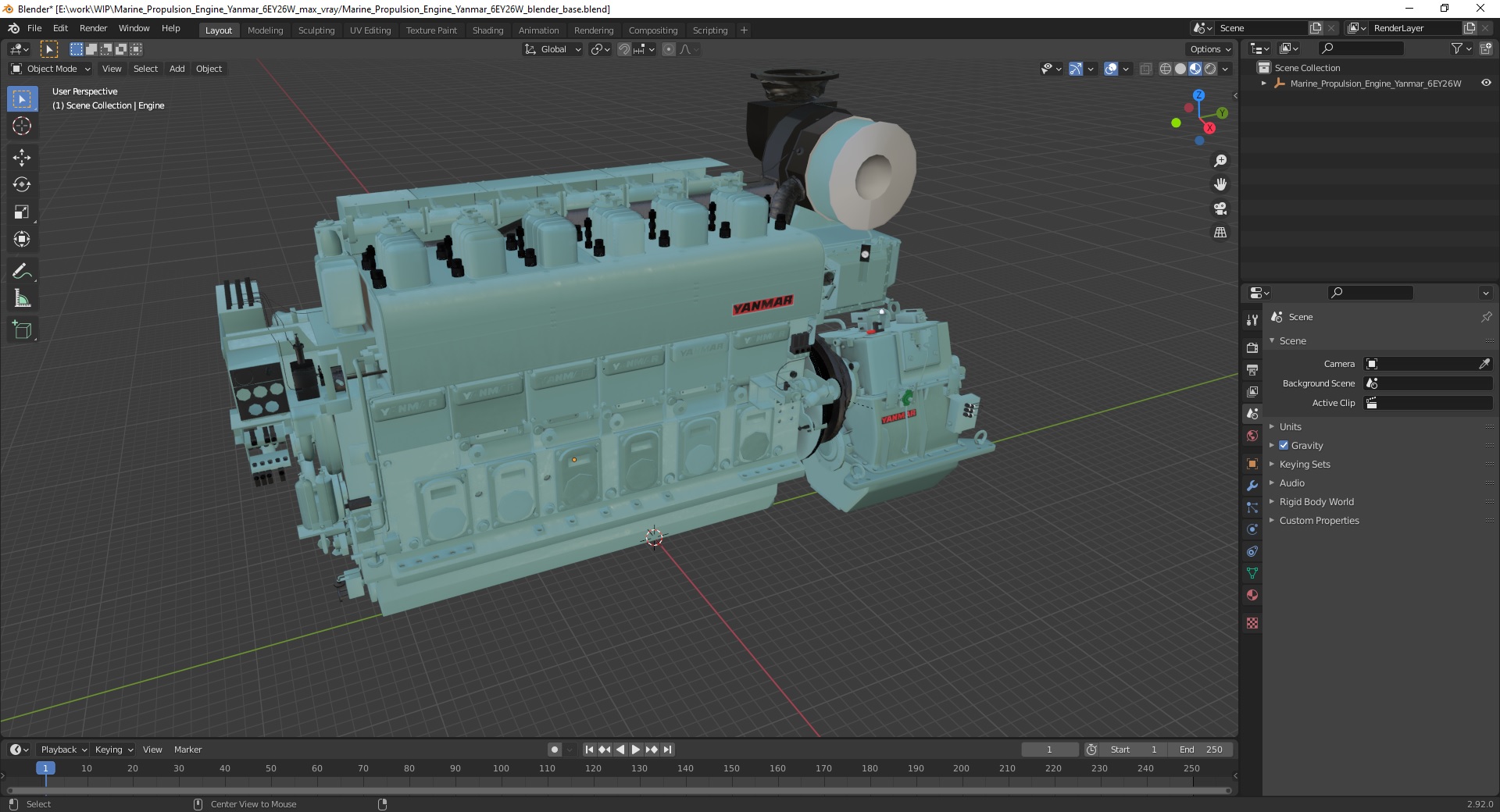Open the Object properties tab
This screenshot has width=1500, height=812.
(x=1252, y=464)
